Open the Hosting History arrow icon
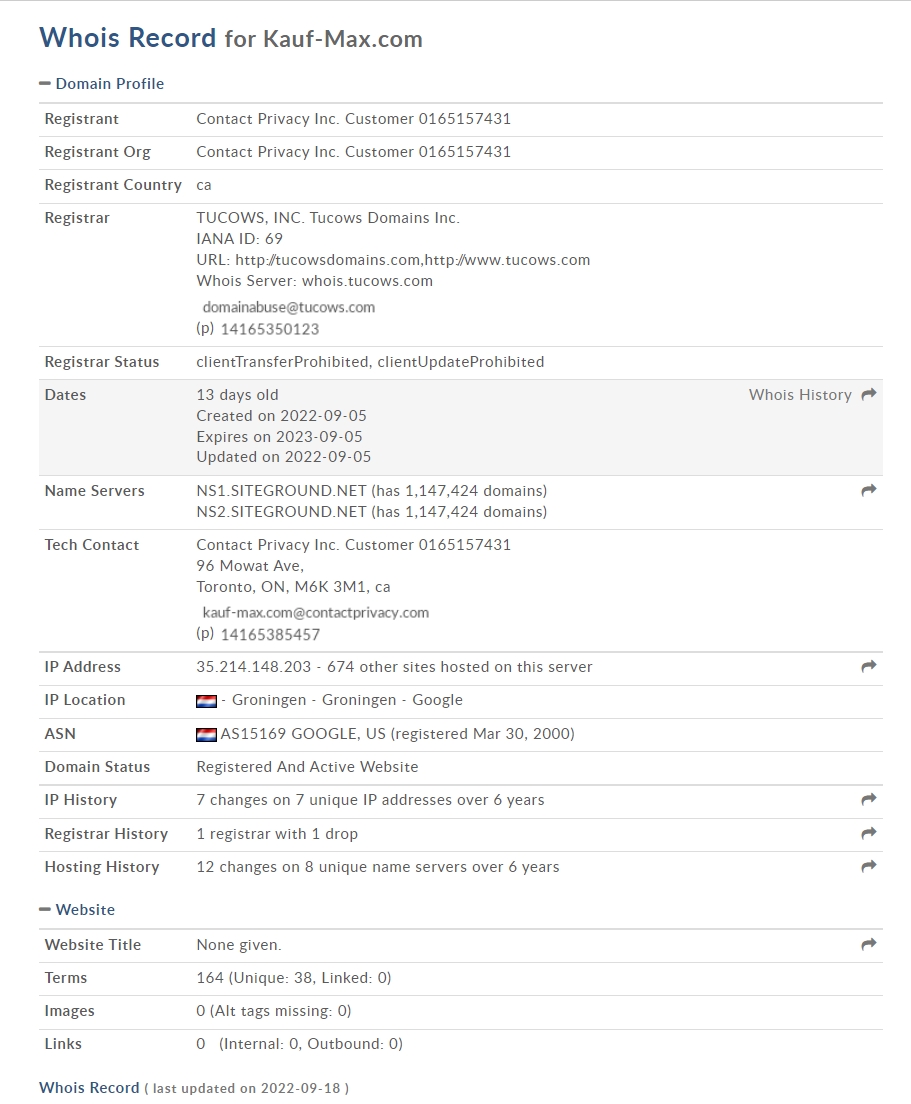This screenshot has width=911, height=1104. pos(869,866)
